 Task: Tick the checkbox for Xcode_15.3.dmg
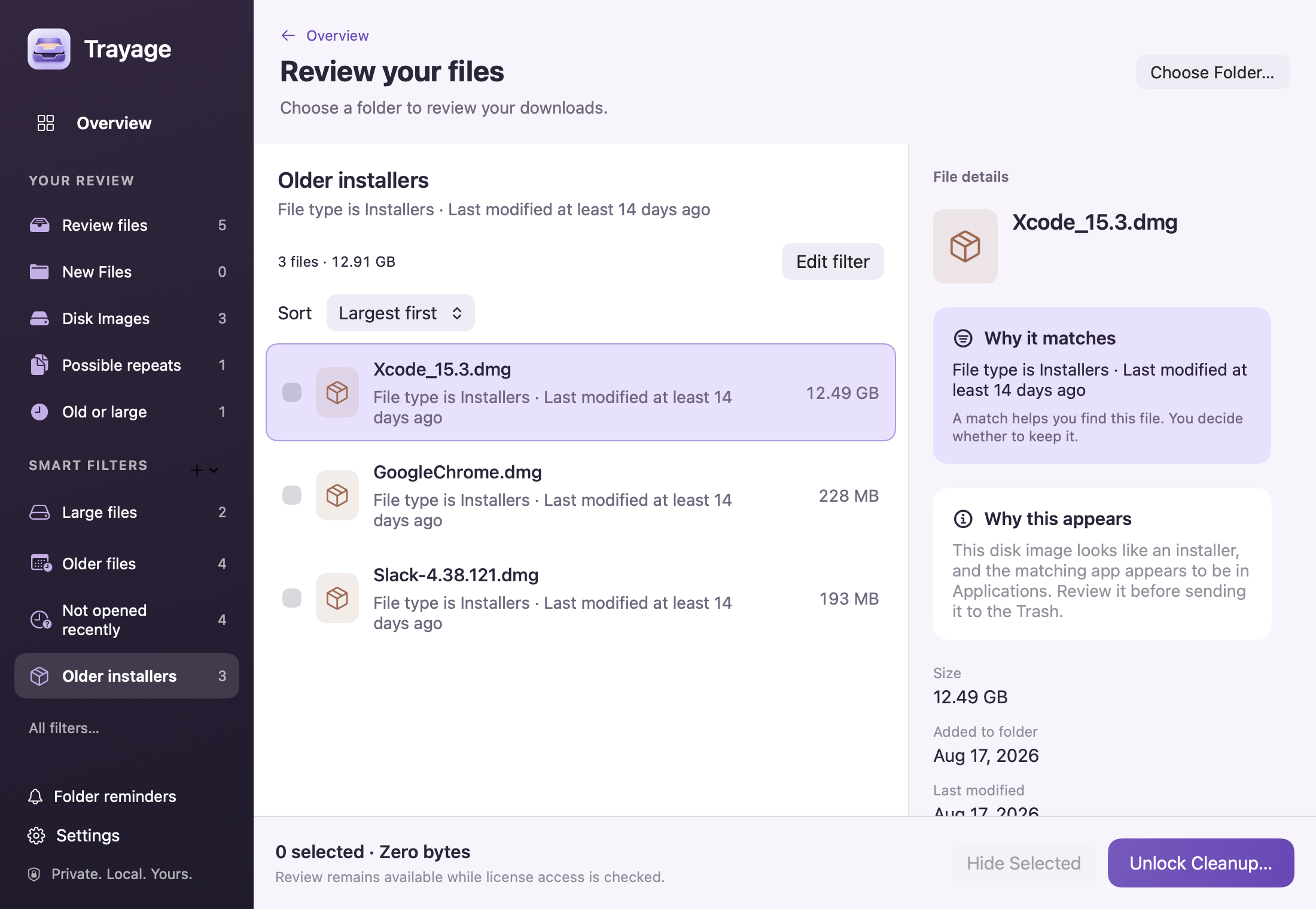pos(292,392)
